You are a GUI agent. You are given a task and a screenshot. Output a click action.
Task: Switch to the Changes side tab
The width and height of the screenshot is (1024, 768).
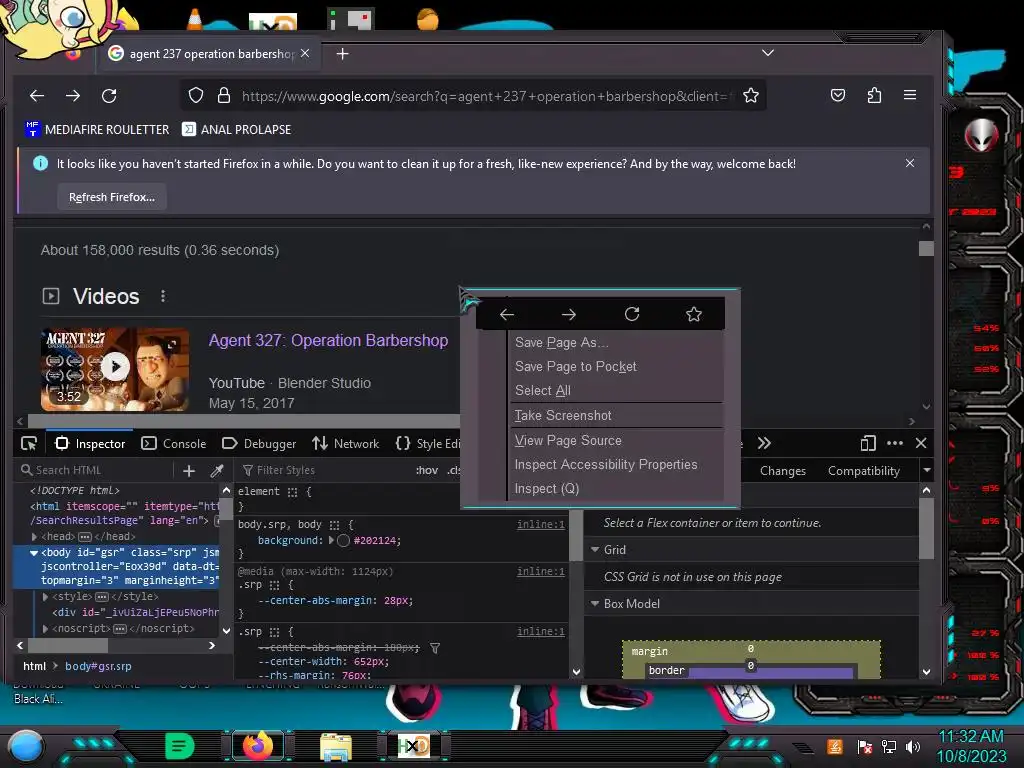(782, 471)
